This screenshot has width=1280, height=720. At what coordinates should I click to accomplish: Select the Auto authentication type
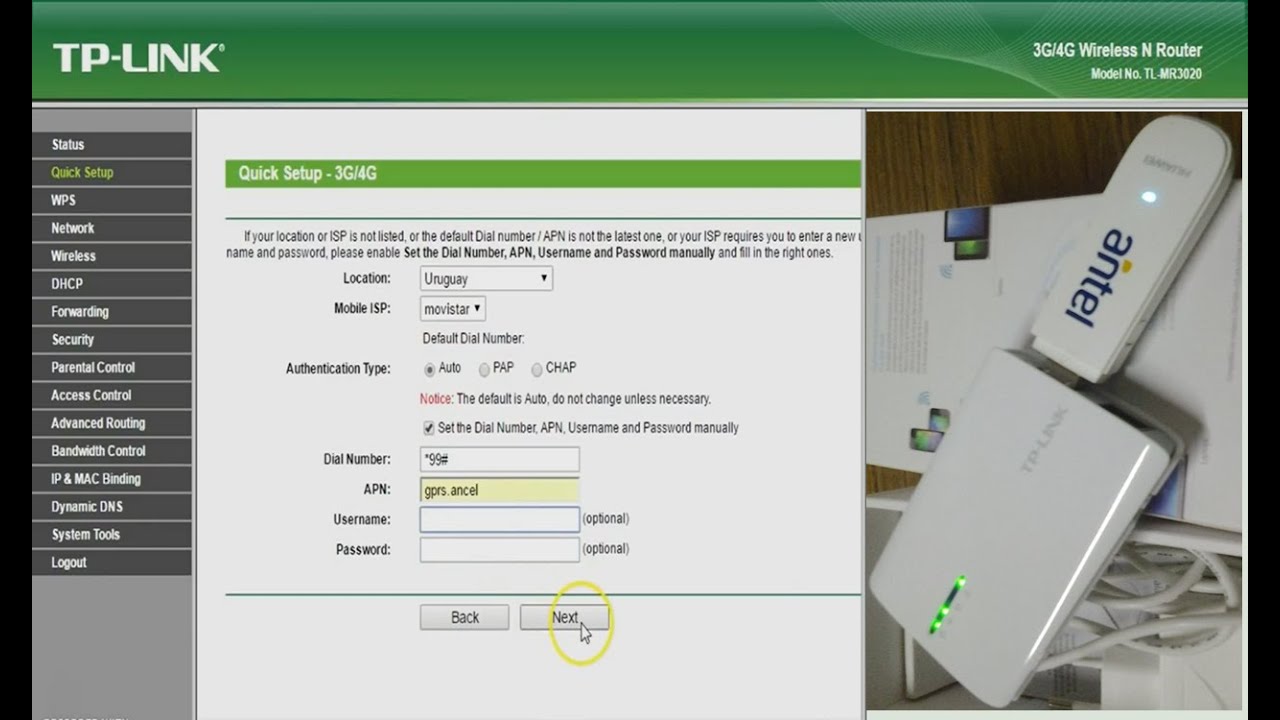(x=429, y=370)
